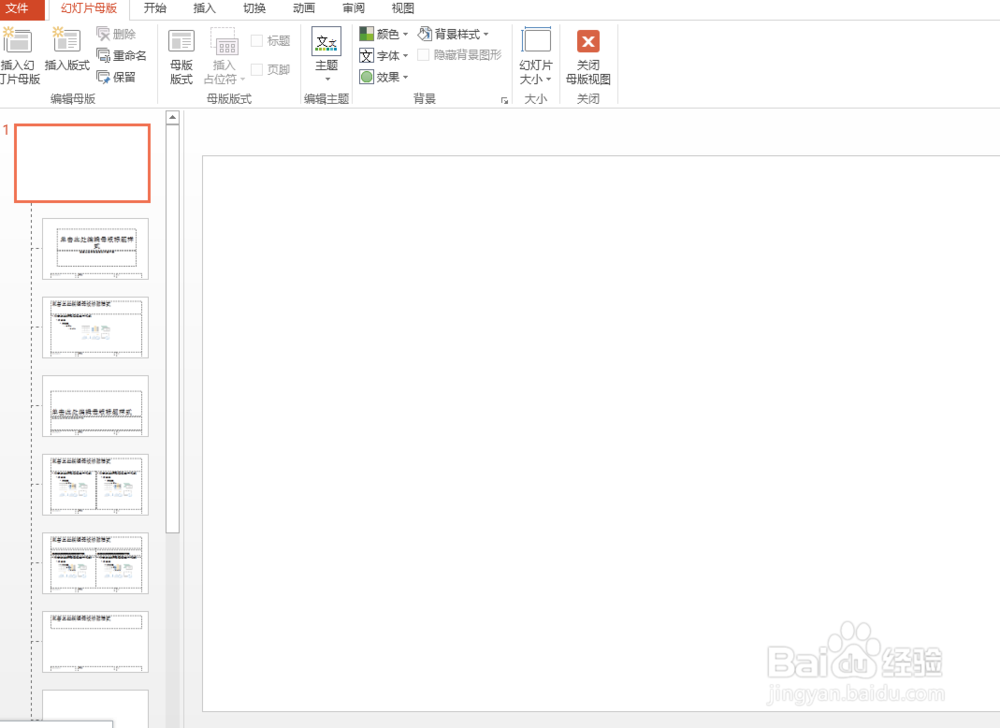The width and height of the screenshot is (1000, 728).
Task: Open the Colors (颜色) dropdown
Action: 383,34
